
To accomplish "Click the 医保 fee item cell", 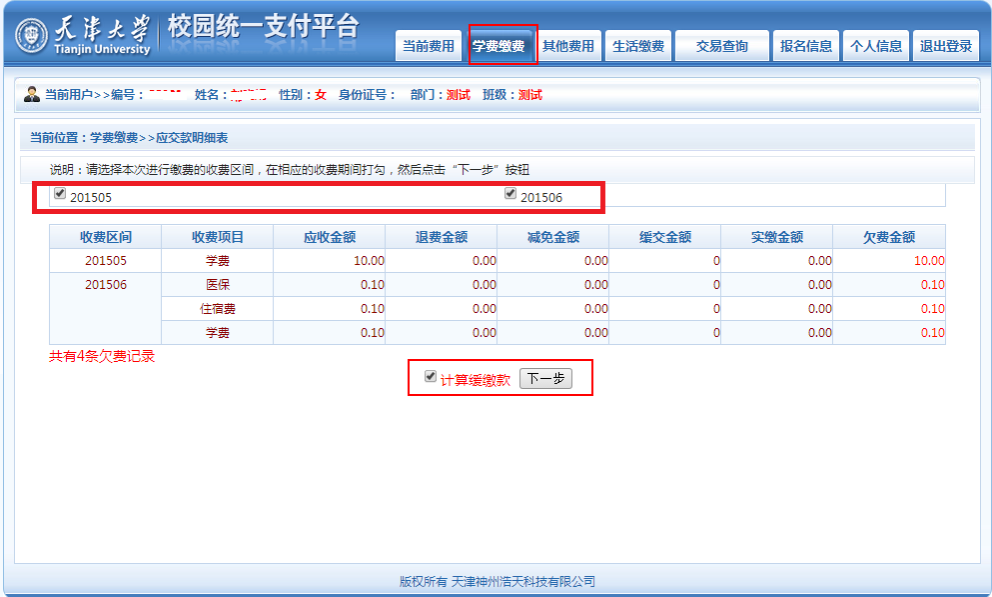I will [217, 285].
